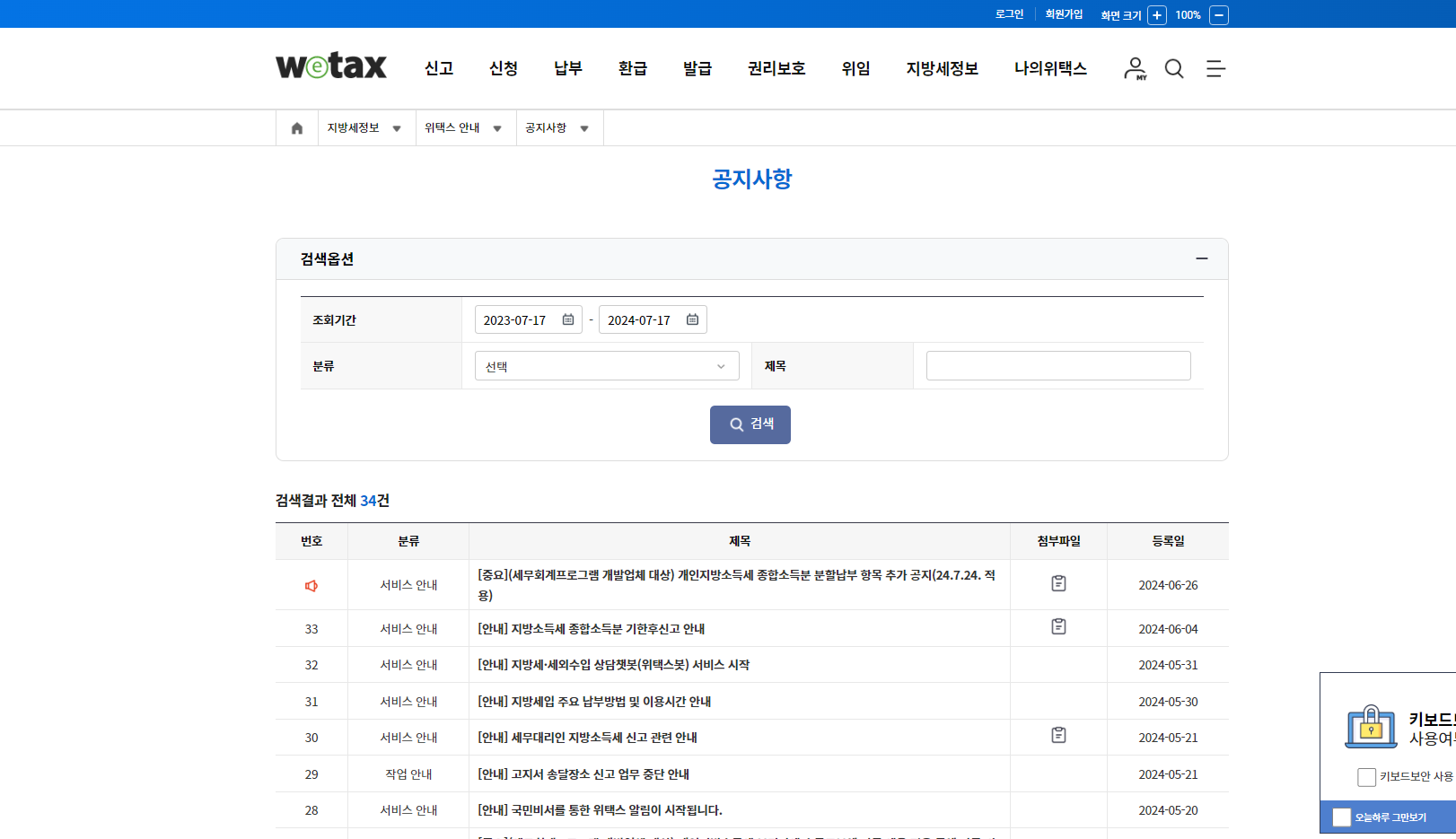The width and height of the screenshot is (1456, 839).
Task: Open notice 지방소득세 종합소득분 기한후신고 안내
Action: tap(592, 629)
